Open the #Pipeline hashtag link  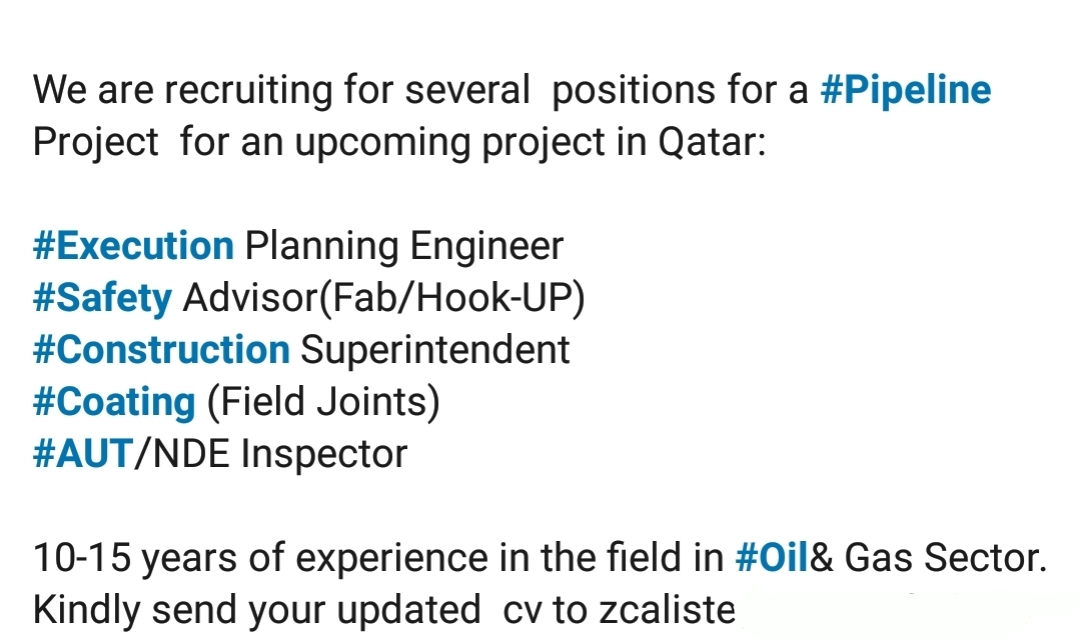[x=905, y=90]
